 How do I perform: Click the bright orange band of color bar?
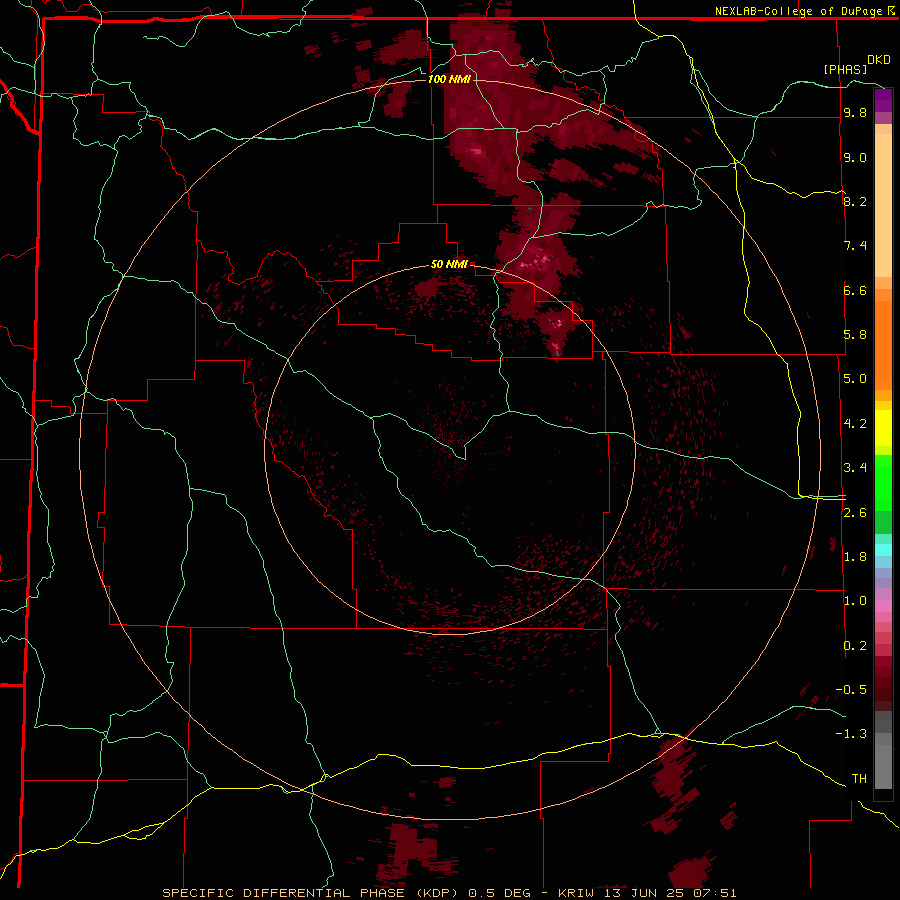(x=883, y=345)
